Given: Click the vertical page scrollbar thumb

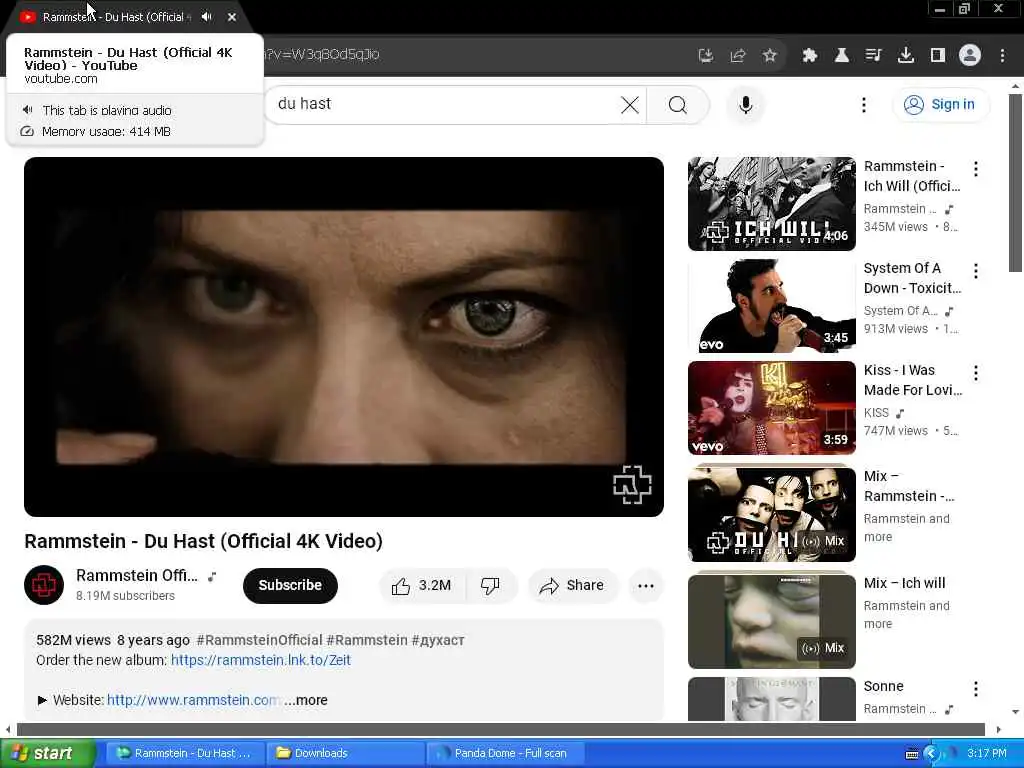Looking at the screenshot, I should pos(1015,183).
